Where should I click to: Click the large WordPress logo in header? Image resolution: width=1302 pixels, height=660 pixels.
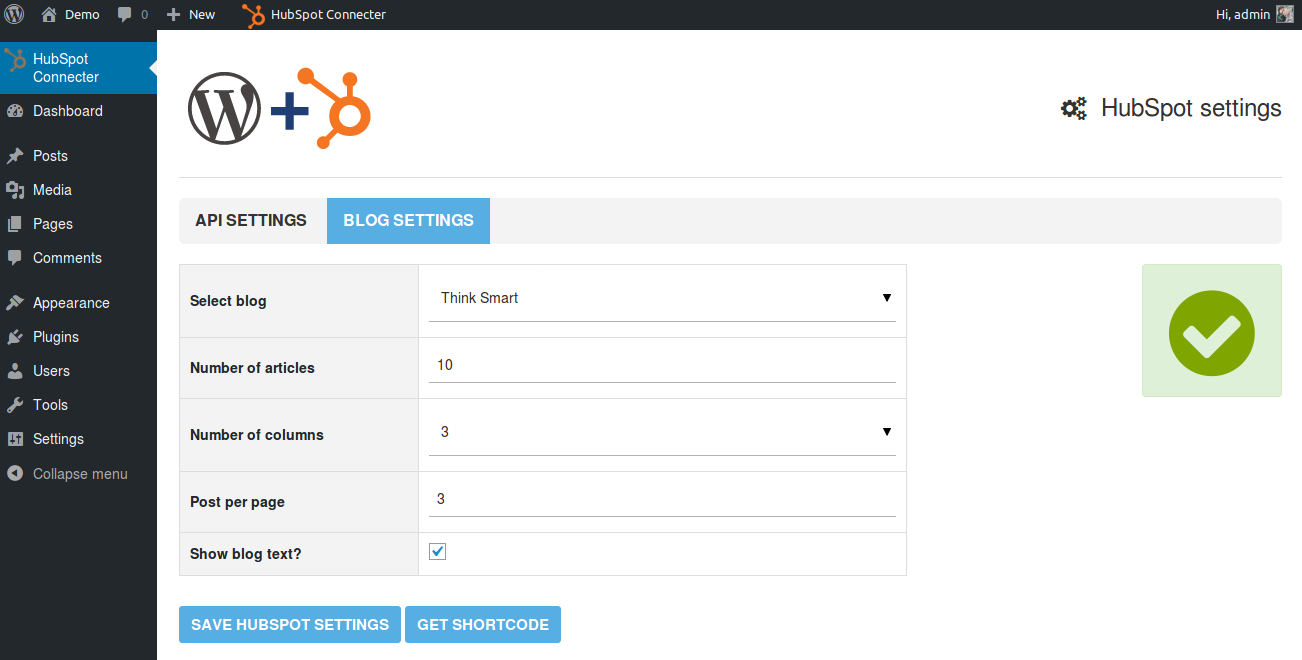coord(225,108)
